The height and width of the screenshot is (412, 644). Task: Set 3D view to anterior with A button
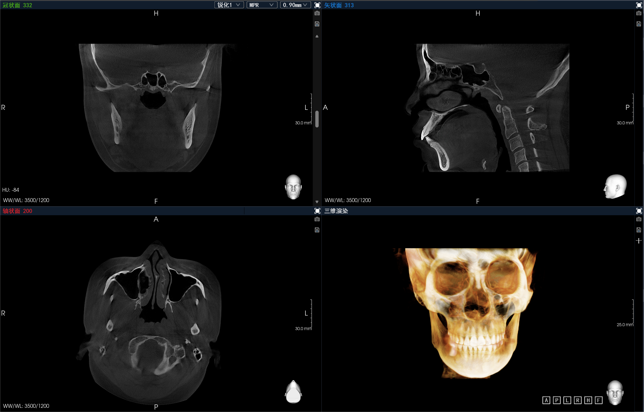pos(546,400)
